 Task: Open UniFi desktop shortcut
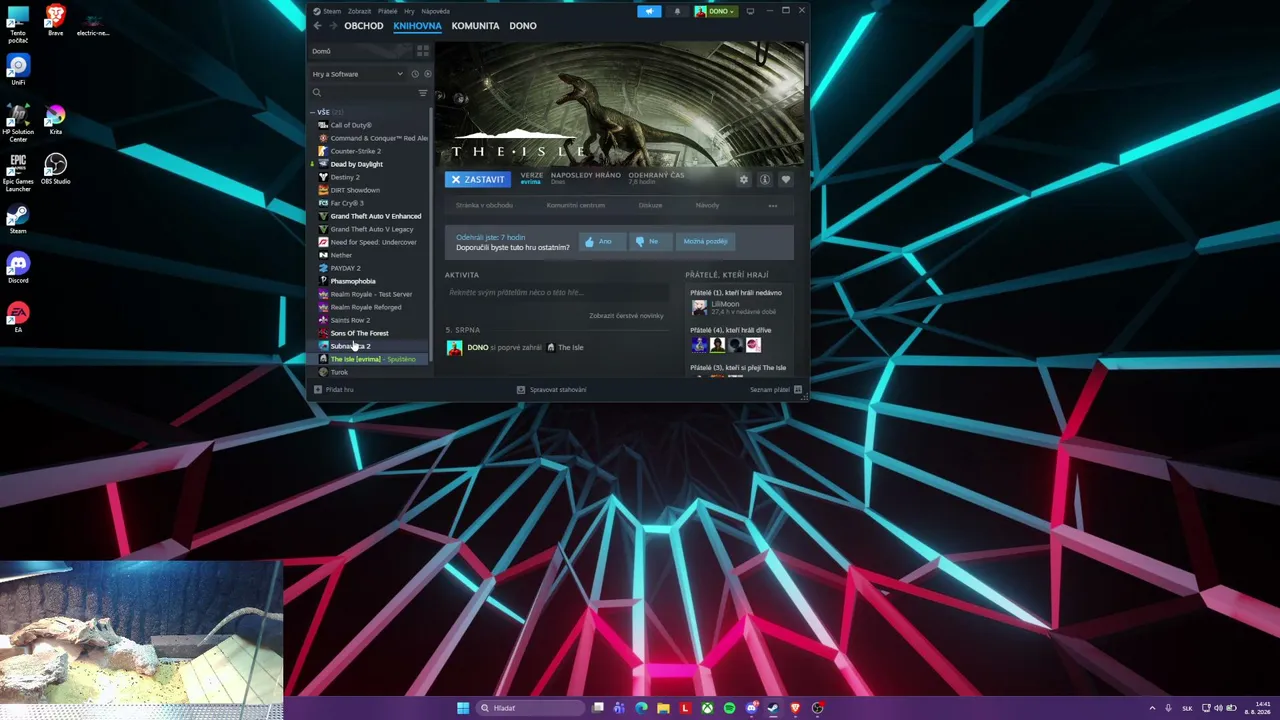click(18, 70)
